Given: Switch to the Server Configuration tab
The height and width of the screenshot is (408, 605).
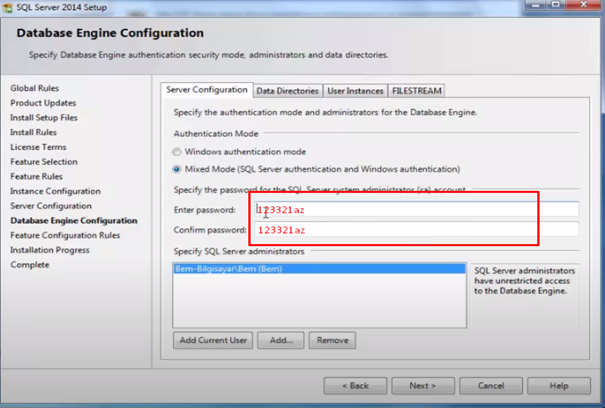Looking at the screenshot, I should 207,90.
